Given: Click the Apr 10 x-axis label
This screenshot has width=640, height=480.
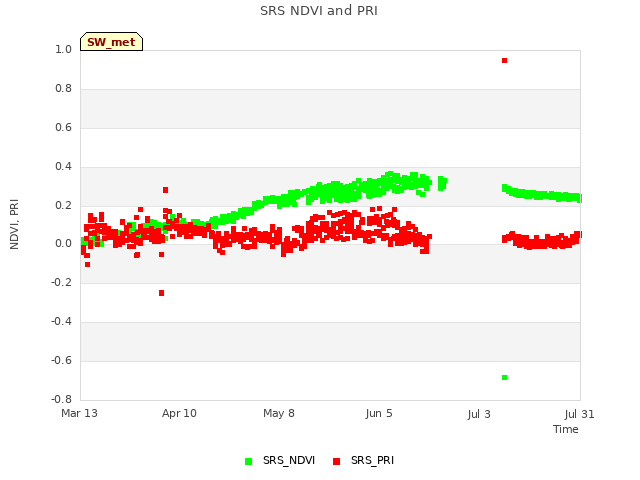Looking at the screenshot, I should 179,413.
